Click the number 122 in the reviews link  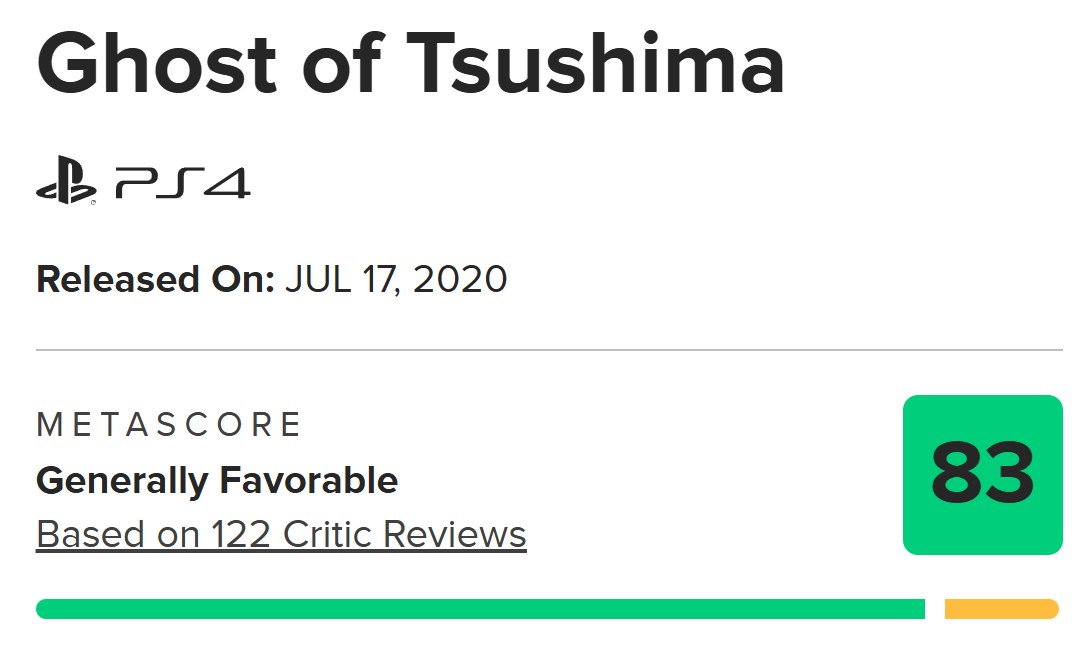pos(241,535)
